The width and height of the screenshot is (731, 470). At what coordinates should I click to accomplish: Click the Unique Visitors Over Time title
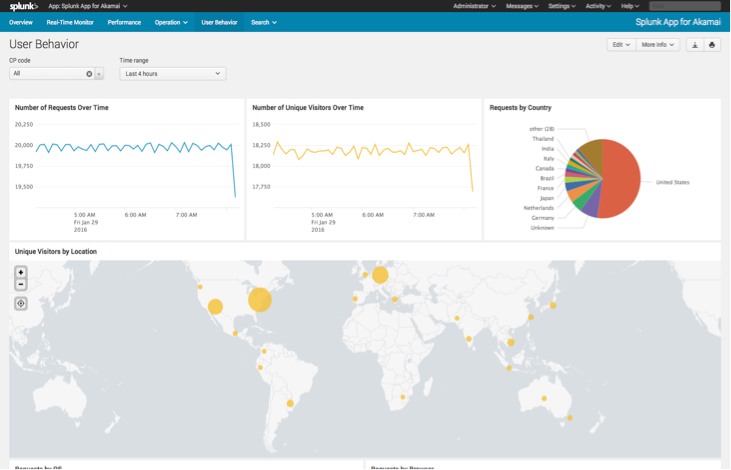click(308, 108)
